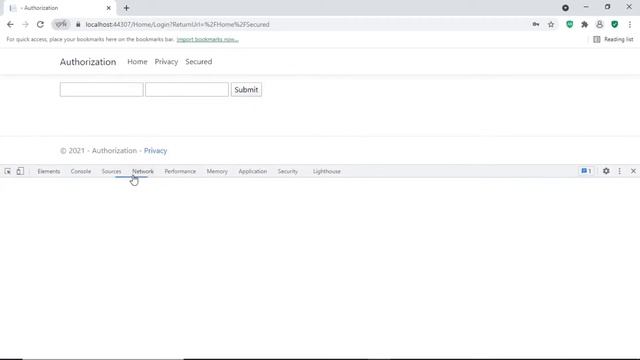Open the incognito/translate chip in address bar

(61, 24)
